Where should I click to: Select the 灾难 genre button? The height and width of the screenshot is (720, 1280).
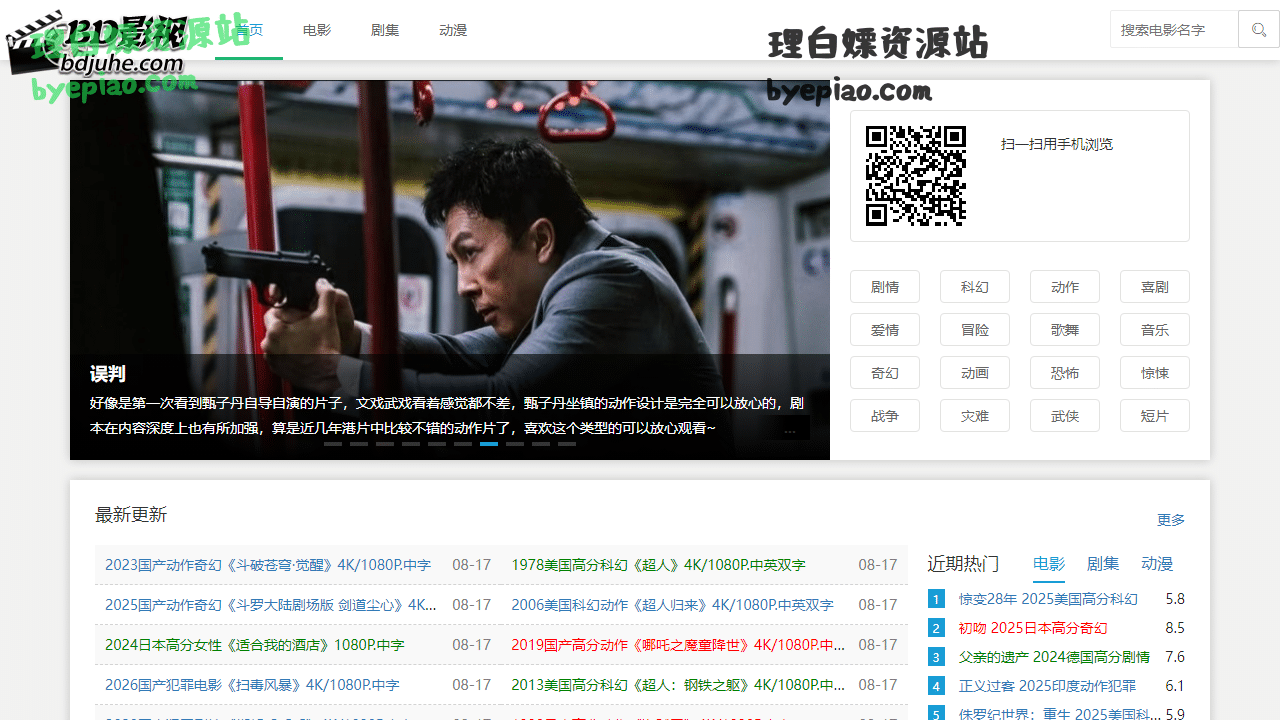(975, 416)
